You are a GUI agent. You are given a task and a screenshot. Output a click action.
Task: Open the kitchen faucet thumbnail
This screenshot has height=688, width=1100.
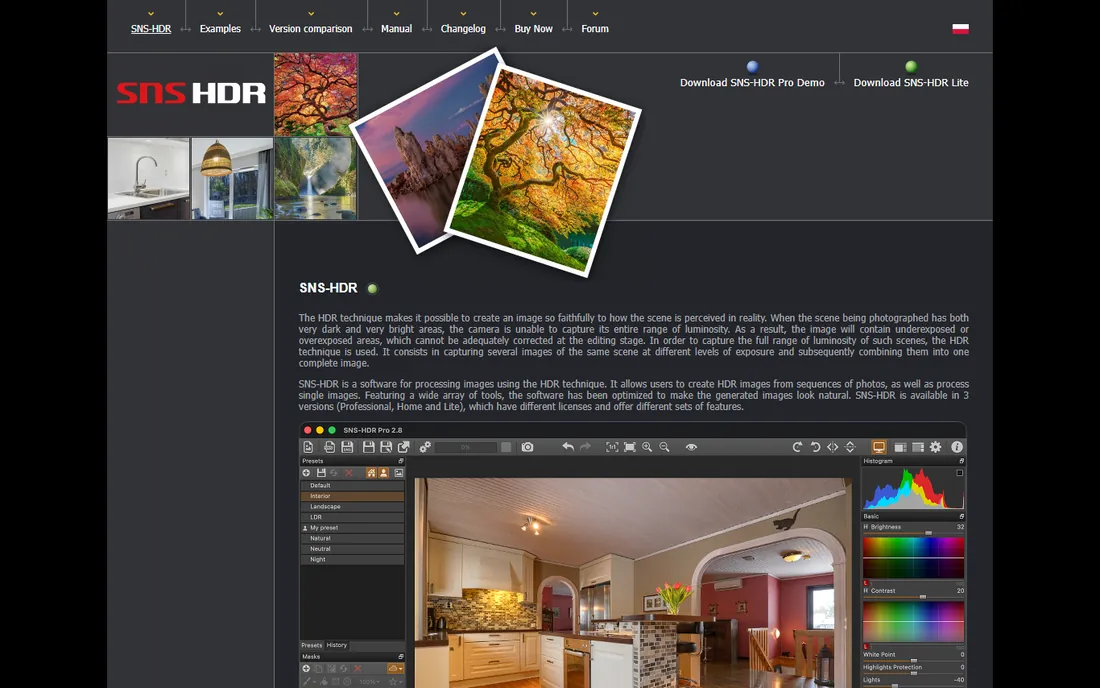pyautogui.click(x=149, y=178)
